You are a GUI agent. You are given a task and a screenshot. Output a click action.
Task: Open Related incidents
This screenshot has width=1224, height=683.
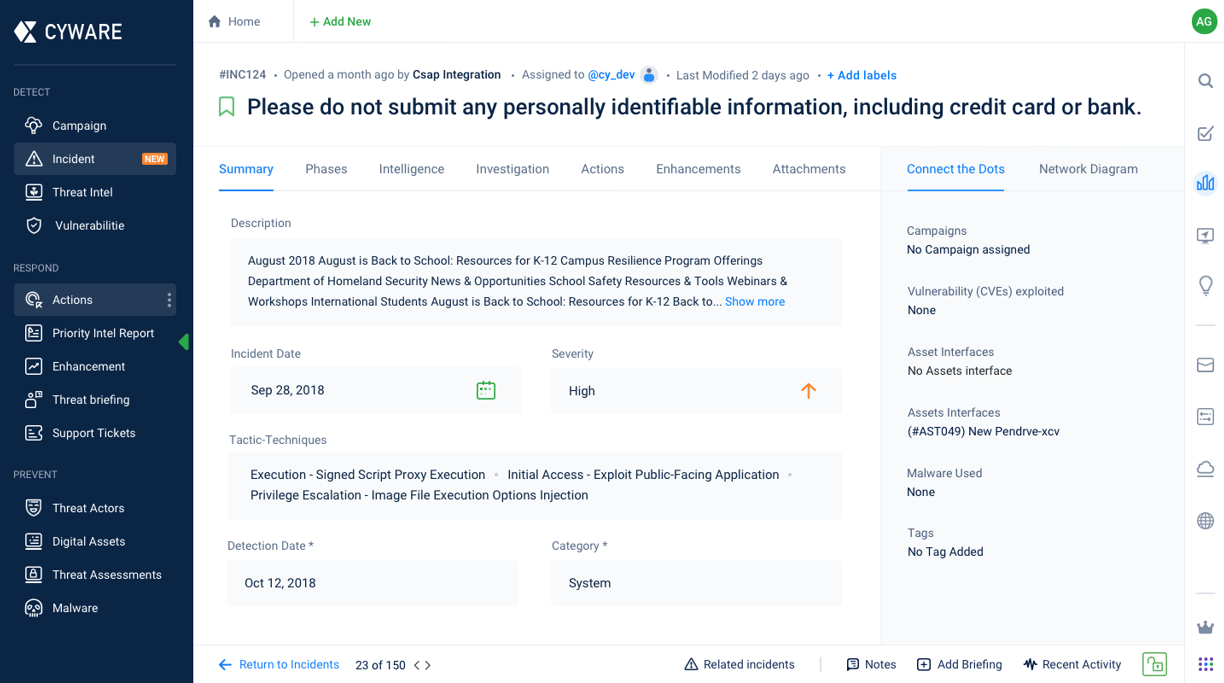click(x=739, y=665)
